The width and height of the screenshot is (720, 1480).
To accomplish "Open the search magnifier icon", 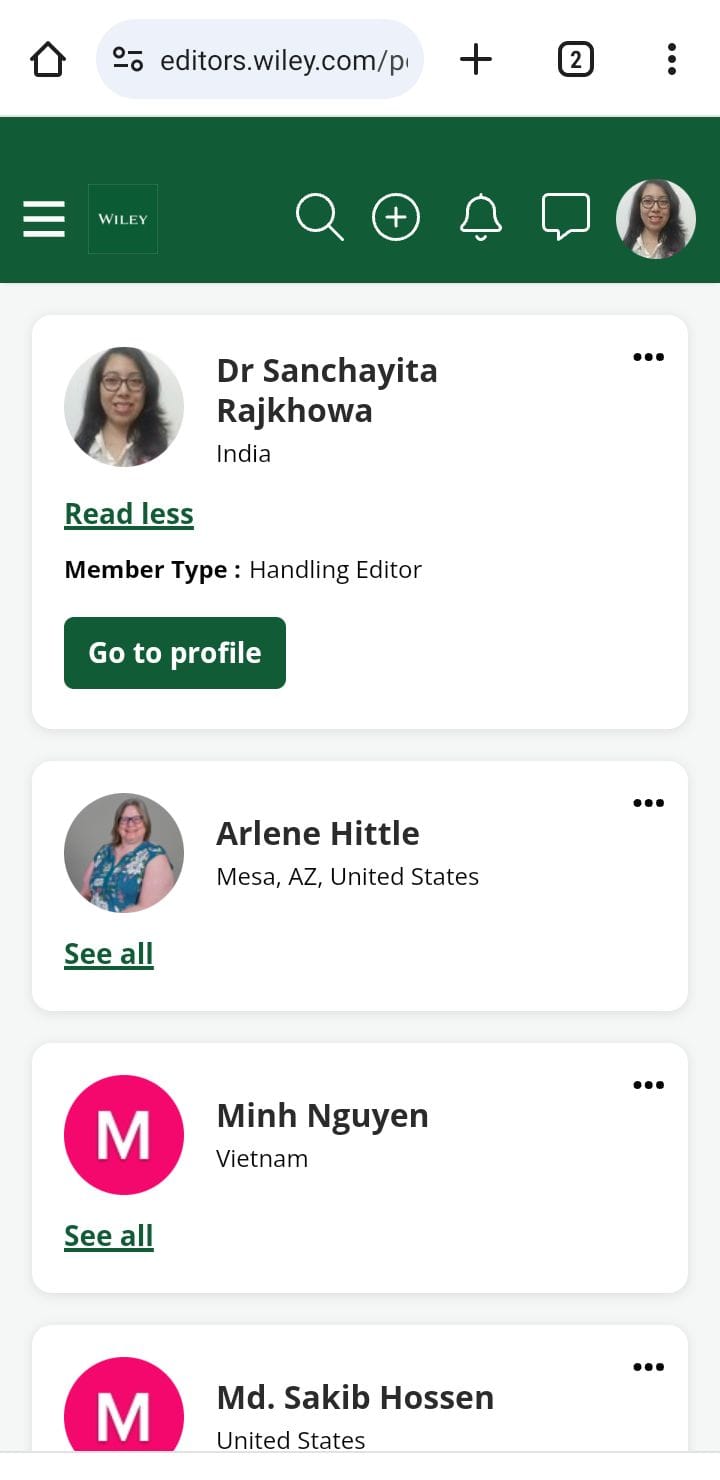I will pyautogui.click(x=319, y=218).
